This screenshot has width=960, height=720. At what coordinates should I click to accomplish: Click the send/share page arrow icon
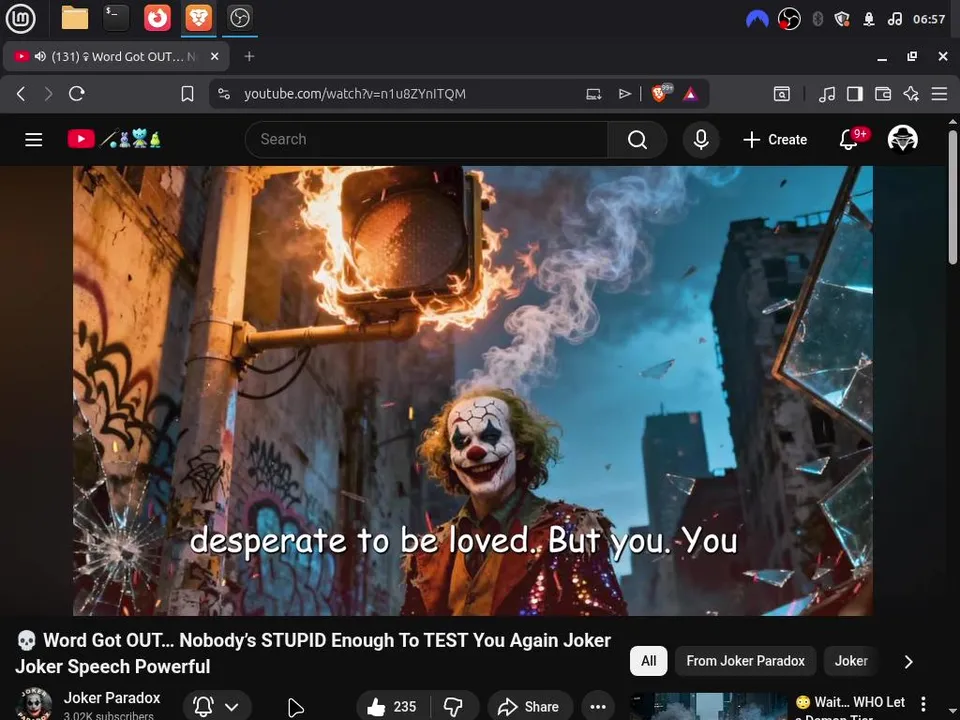tap(624, 94)
